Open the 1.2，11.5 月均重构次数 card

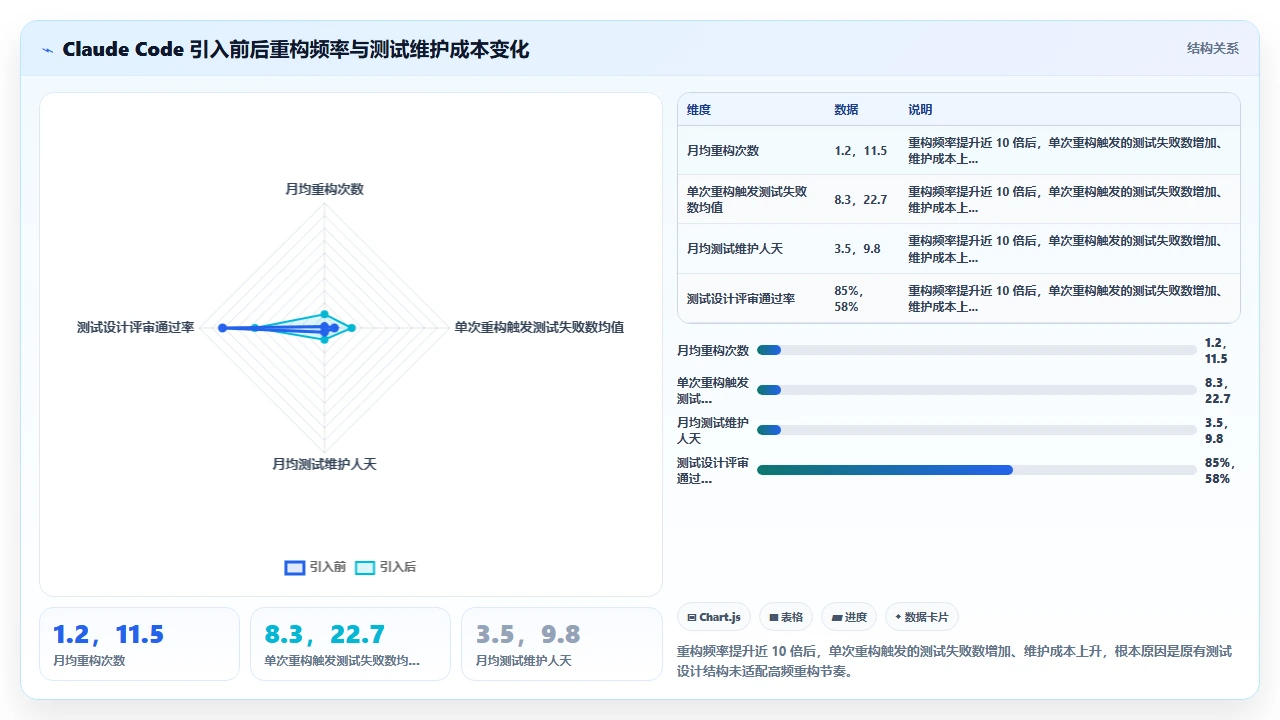coord(139,644)
